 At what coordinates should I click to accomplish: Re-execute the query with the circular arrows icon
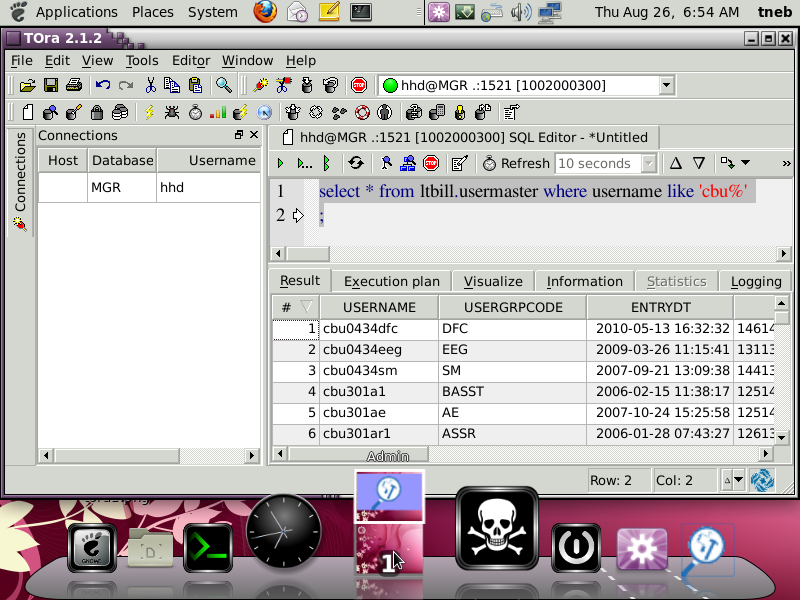coord(357,163)
